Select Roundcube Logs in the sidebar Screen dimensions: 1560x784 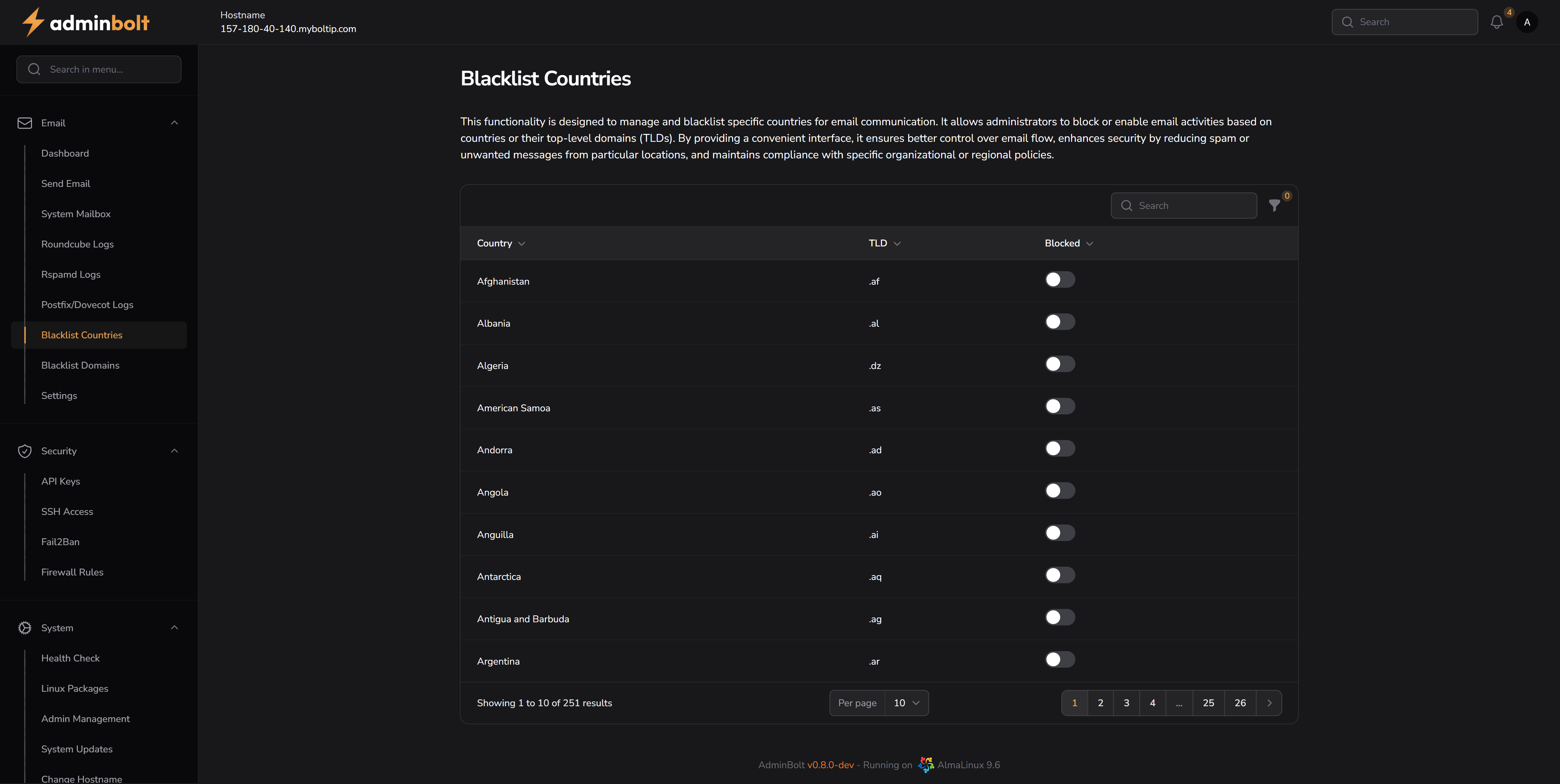coord(77,244)
